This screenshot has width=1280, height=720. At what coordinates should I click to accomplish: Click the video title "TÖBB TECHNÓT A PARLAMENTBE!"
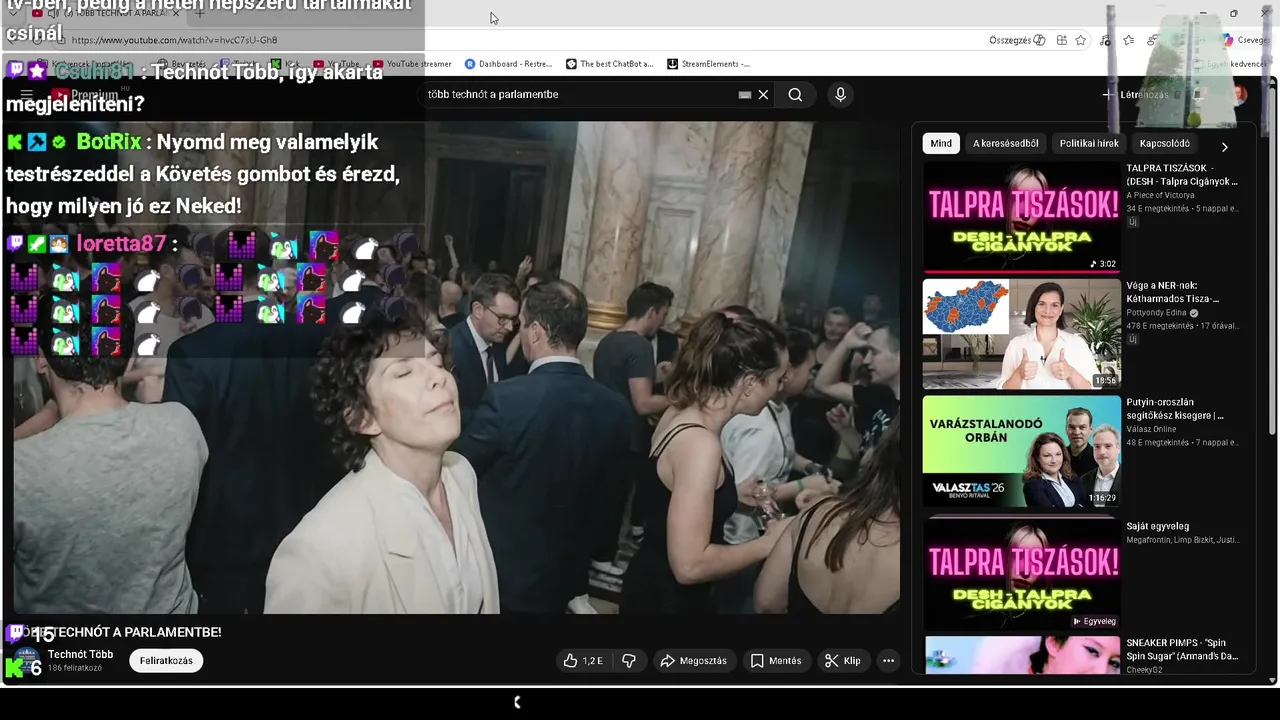click(118, 632)
